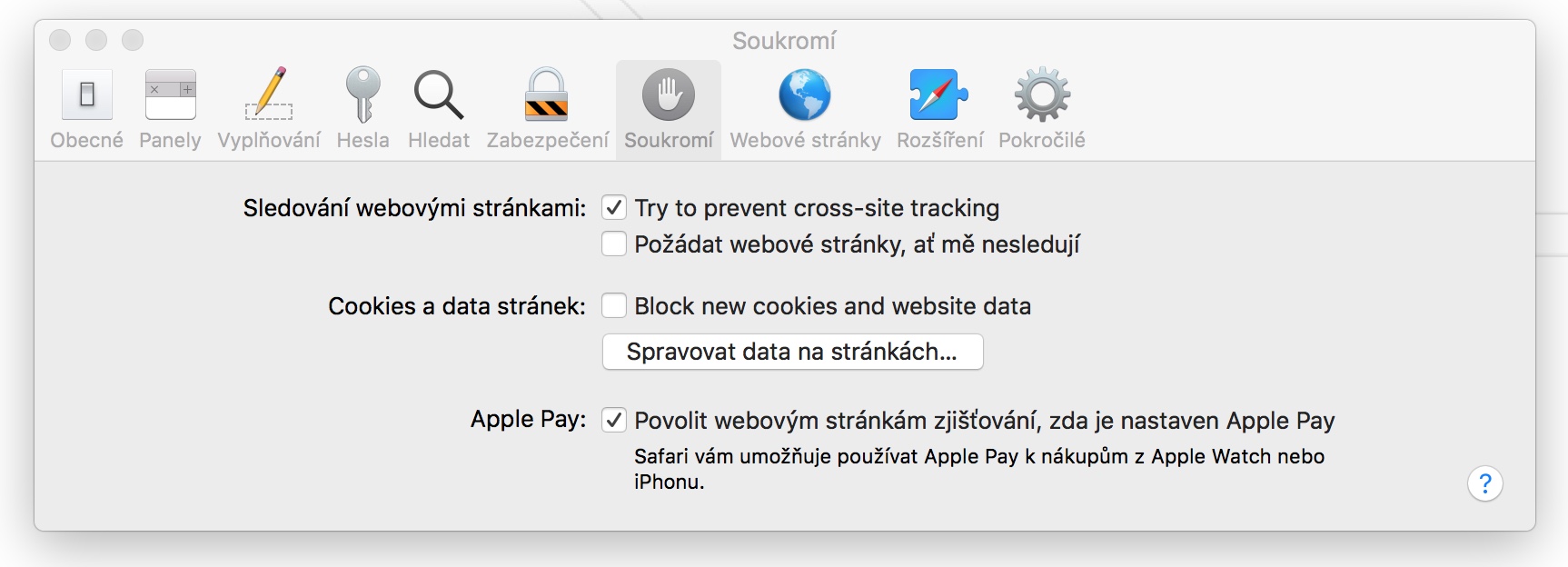
Task: Check Block new cookies and website data
Action: (614, 306)
